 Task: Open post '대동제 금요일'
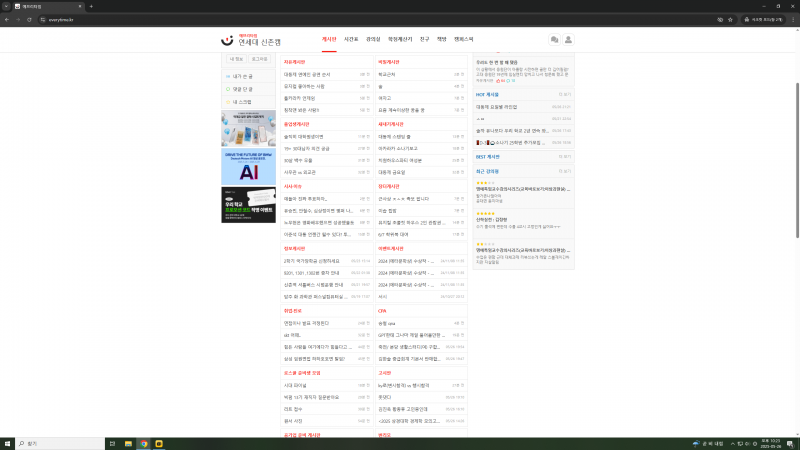pos(421,172)
